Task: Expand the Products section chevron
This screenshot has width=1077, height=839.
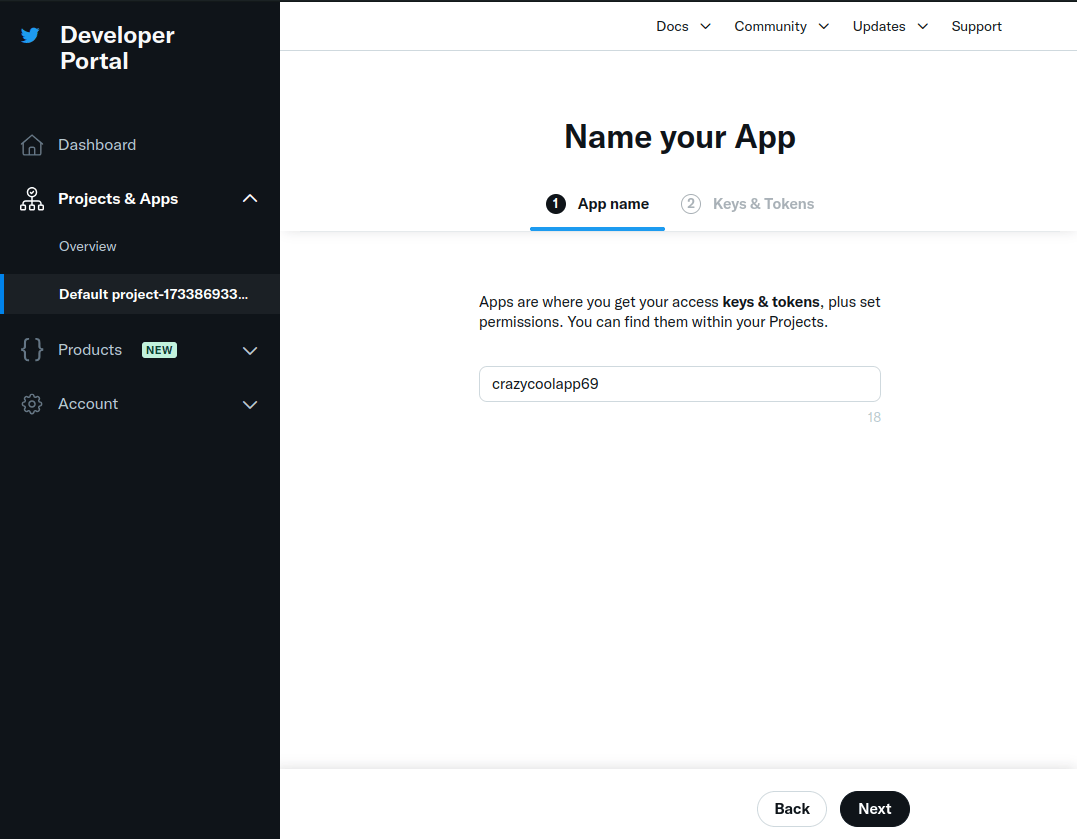Action: (250, 350)
